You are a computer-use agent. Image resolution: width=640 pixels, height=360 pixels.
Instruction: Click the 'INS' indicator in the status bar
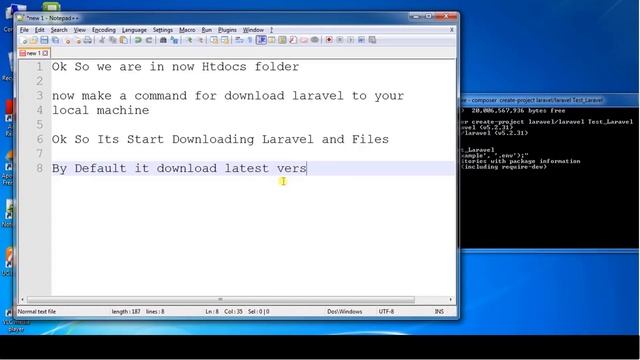439,311
